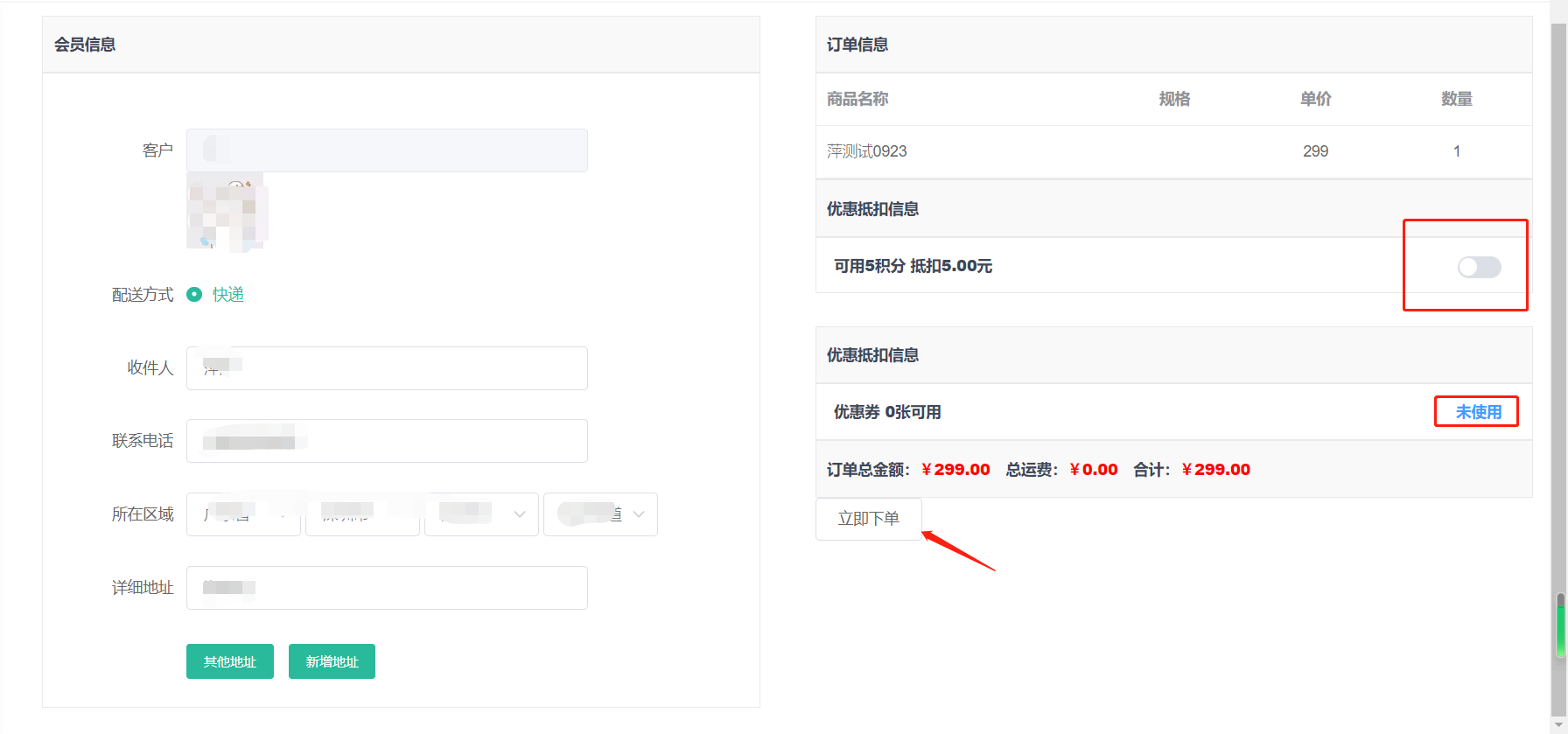Click the 商品名称 column header

coord(857,99)
